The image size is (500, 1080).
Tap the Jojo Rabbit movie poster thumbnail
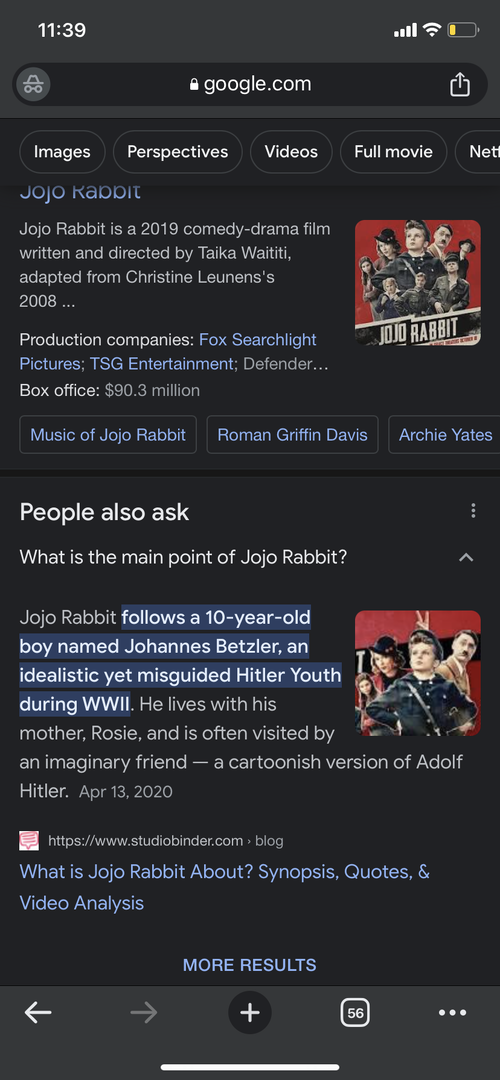(418, 282)
